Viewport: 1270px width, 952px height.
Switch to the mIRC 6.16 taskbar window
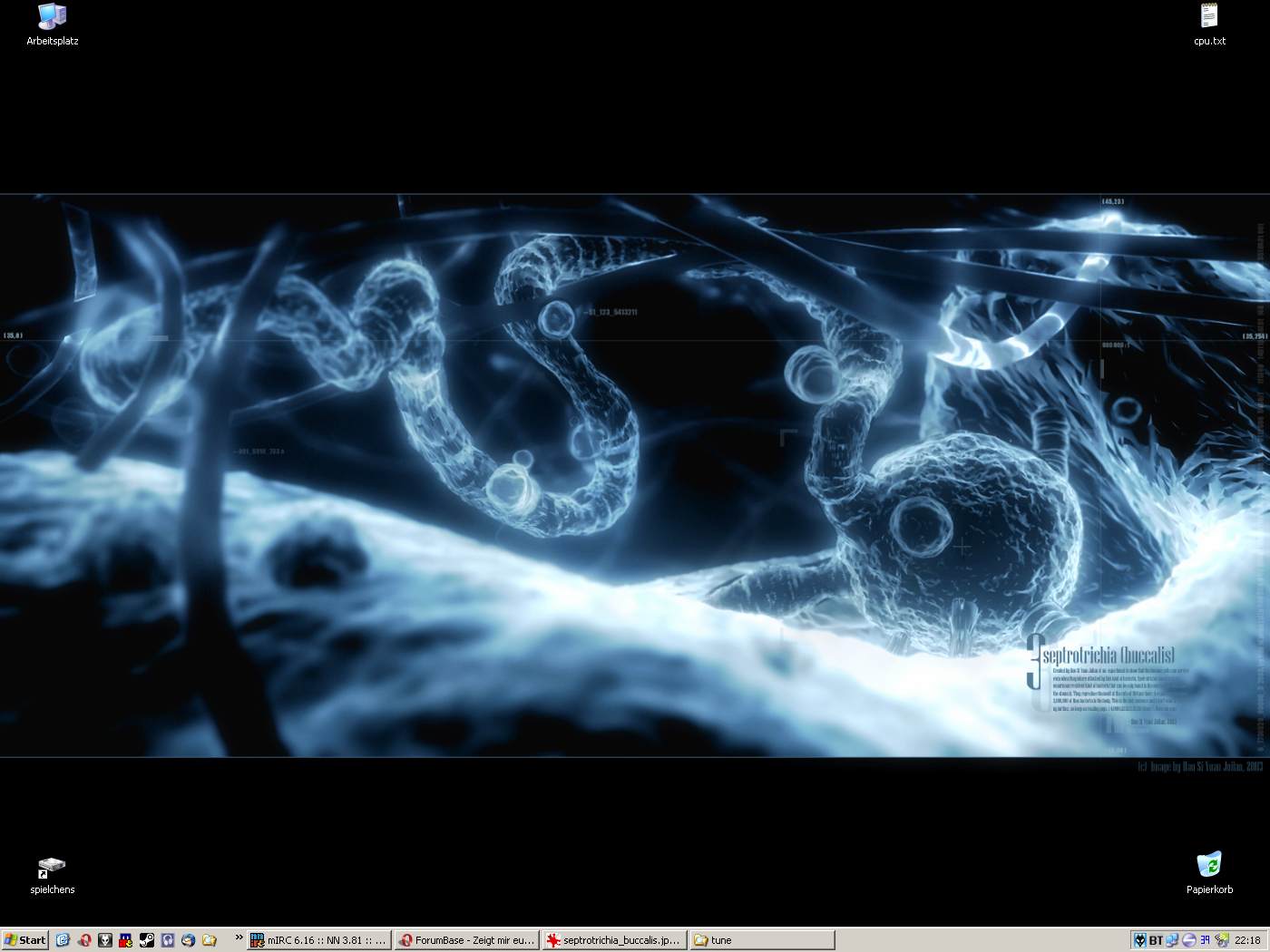tap(318, 940)
